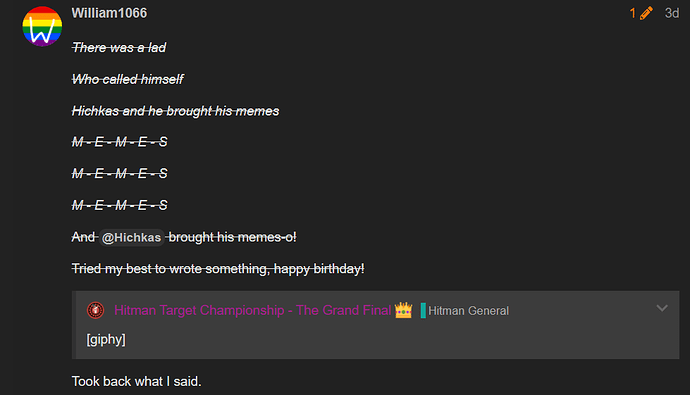Click the orange edit count number 1

(x=633, y=13)
